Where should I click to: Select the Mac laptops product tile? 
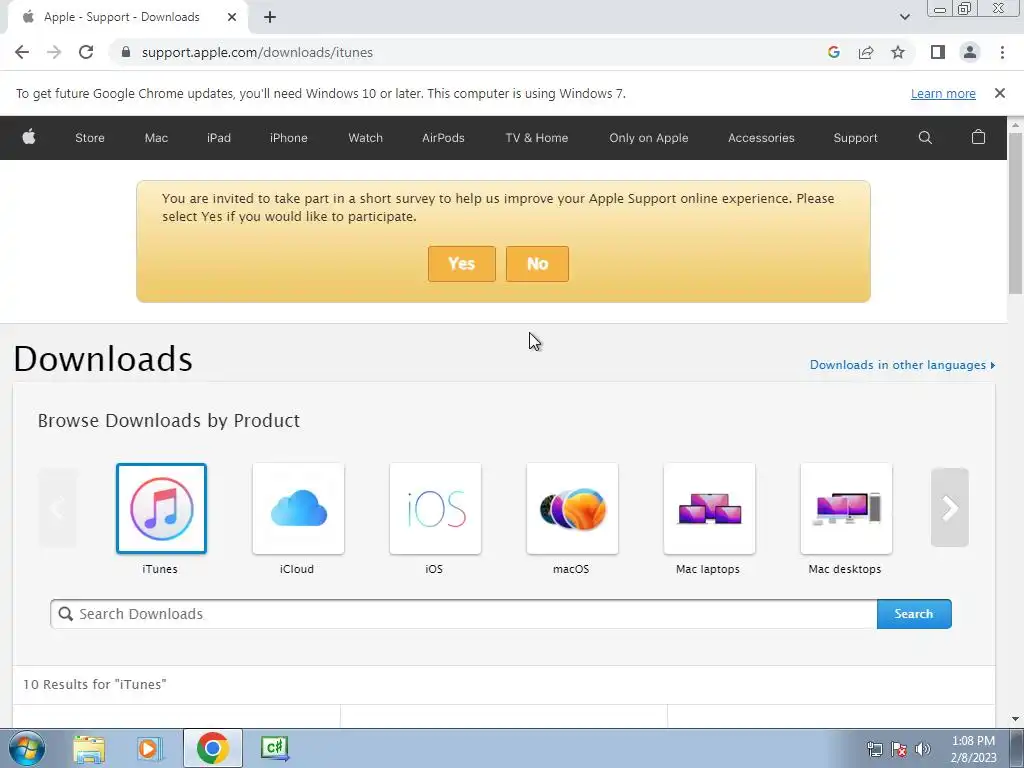coord(709,509)
